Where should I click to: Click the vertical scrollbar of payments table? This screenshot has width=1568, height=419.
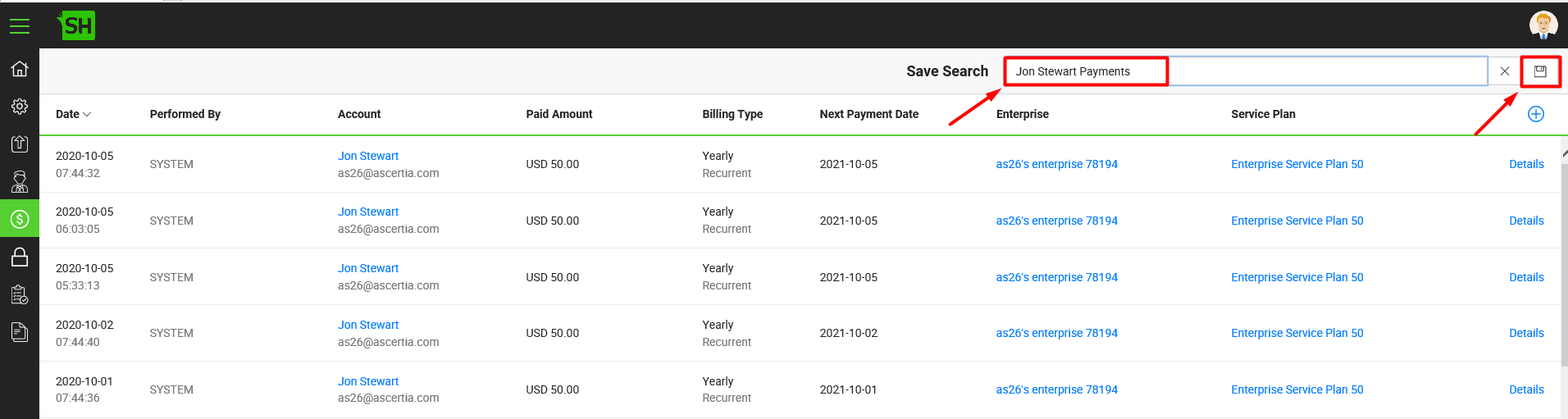pyautogui.click(x=1564, y=279)
